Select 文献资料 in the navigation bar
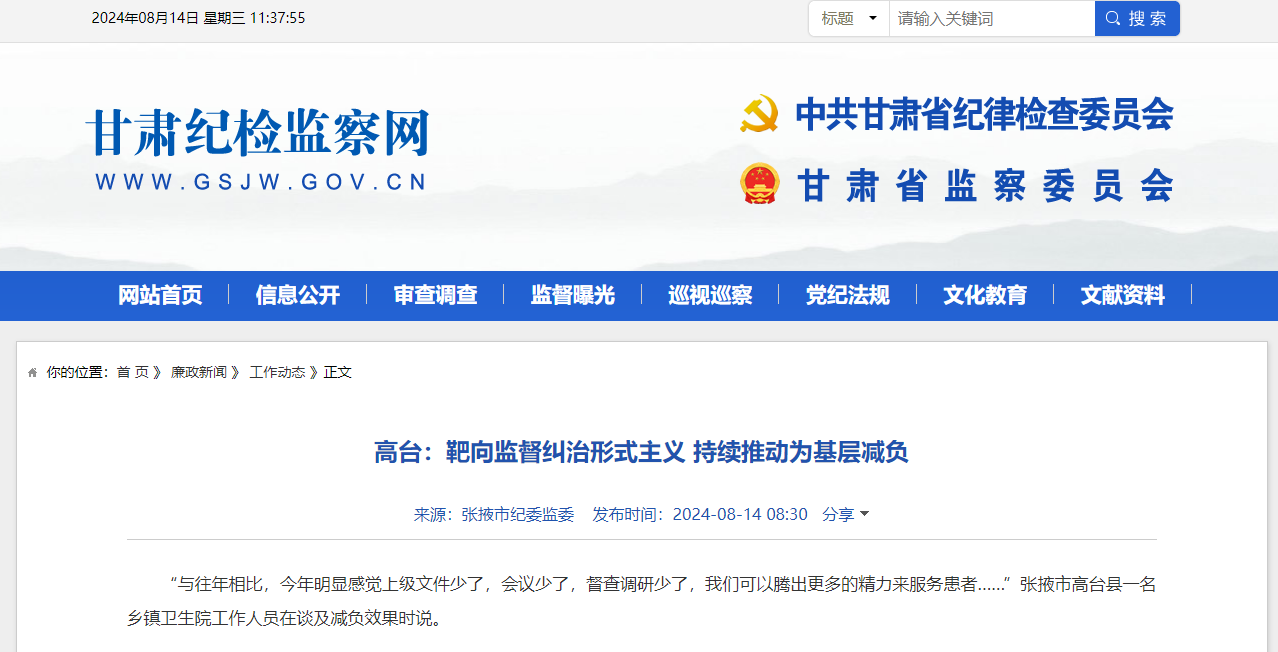1278x652 pixels. click(1122, 295)
